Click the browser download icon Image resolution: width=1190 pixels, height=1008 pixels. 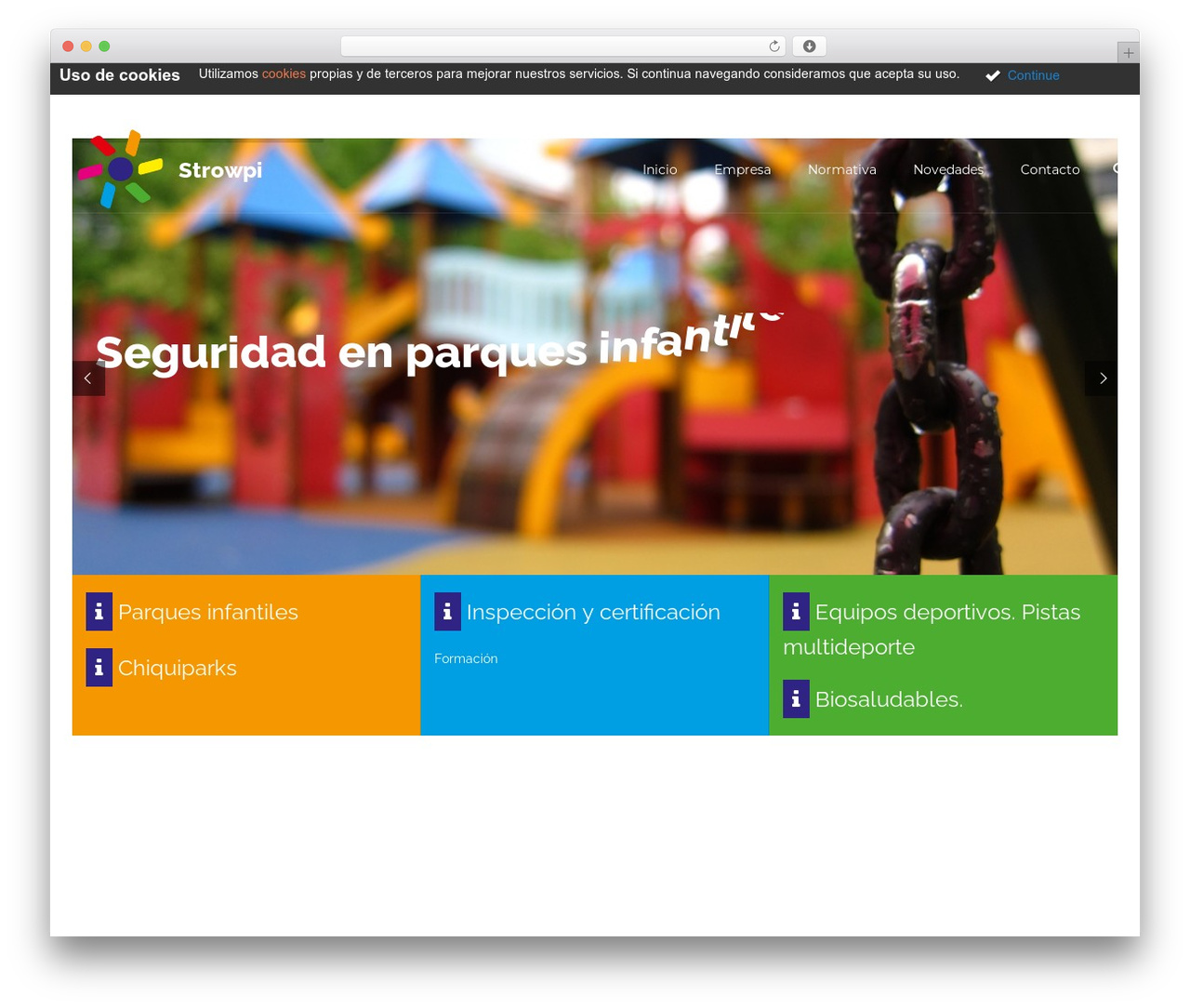point(809,46)
